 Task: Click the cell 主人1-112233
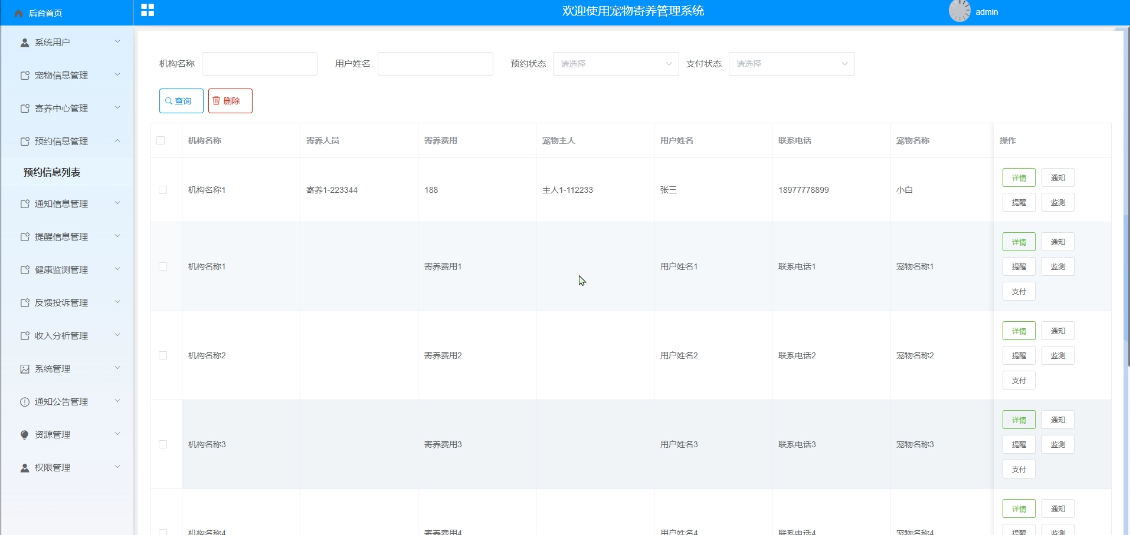(567, 190)
